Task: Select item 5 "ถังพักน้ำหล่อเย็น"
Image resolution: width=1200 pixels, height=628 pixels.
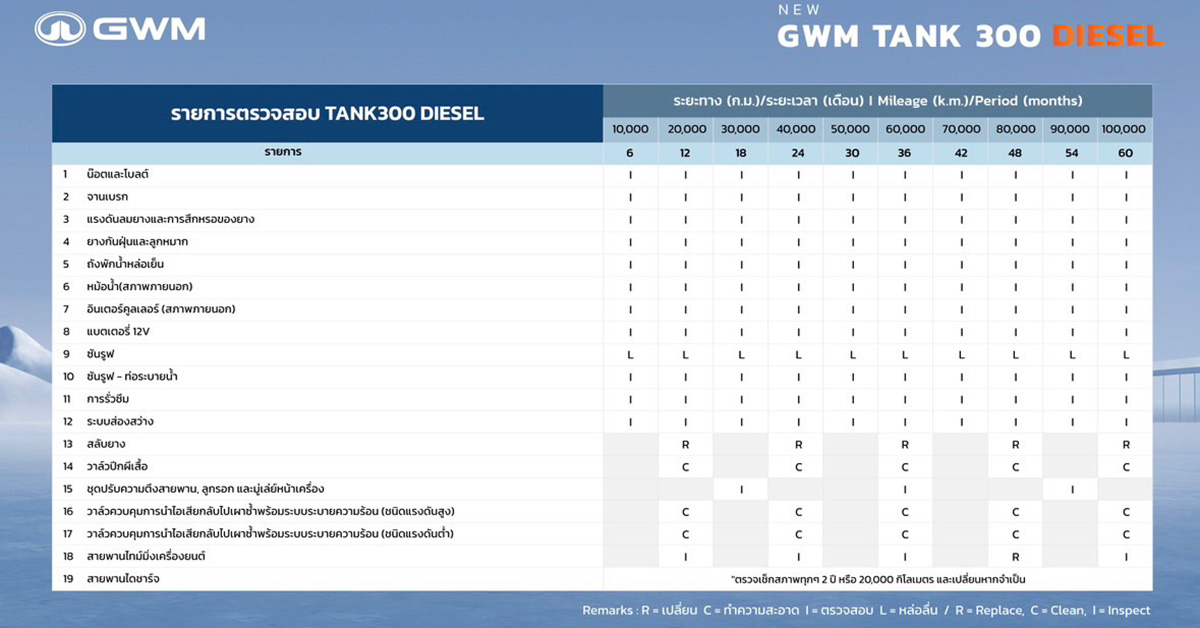Action: coord(125,264)
